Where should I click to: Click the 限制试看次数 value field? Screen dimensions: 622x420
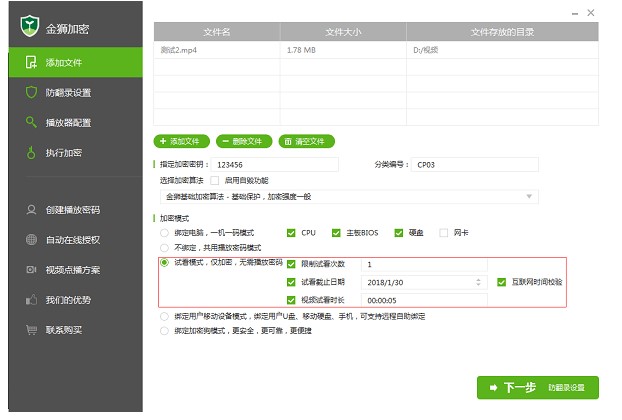click(x=424, y=264)
